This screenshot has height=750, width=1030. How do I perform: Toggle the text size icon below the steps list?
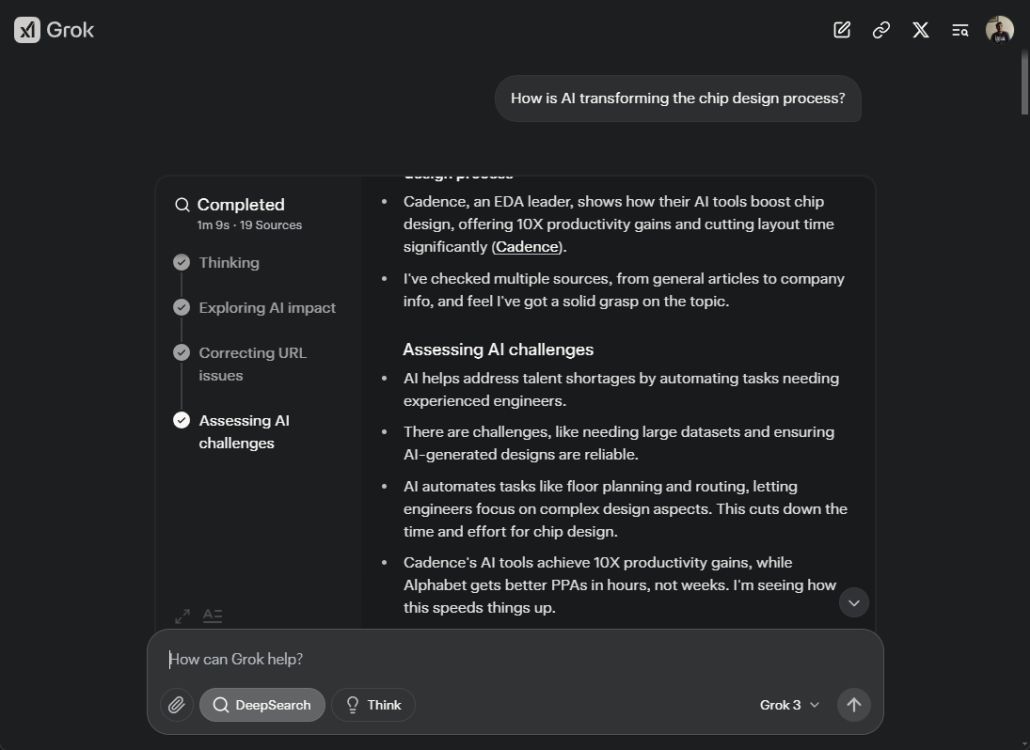(213, 615)
